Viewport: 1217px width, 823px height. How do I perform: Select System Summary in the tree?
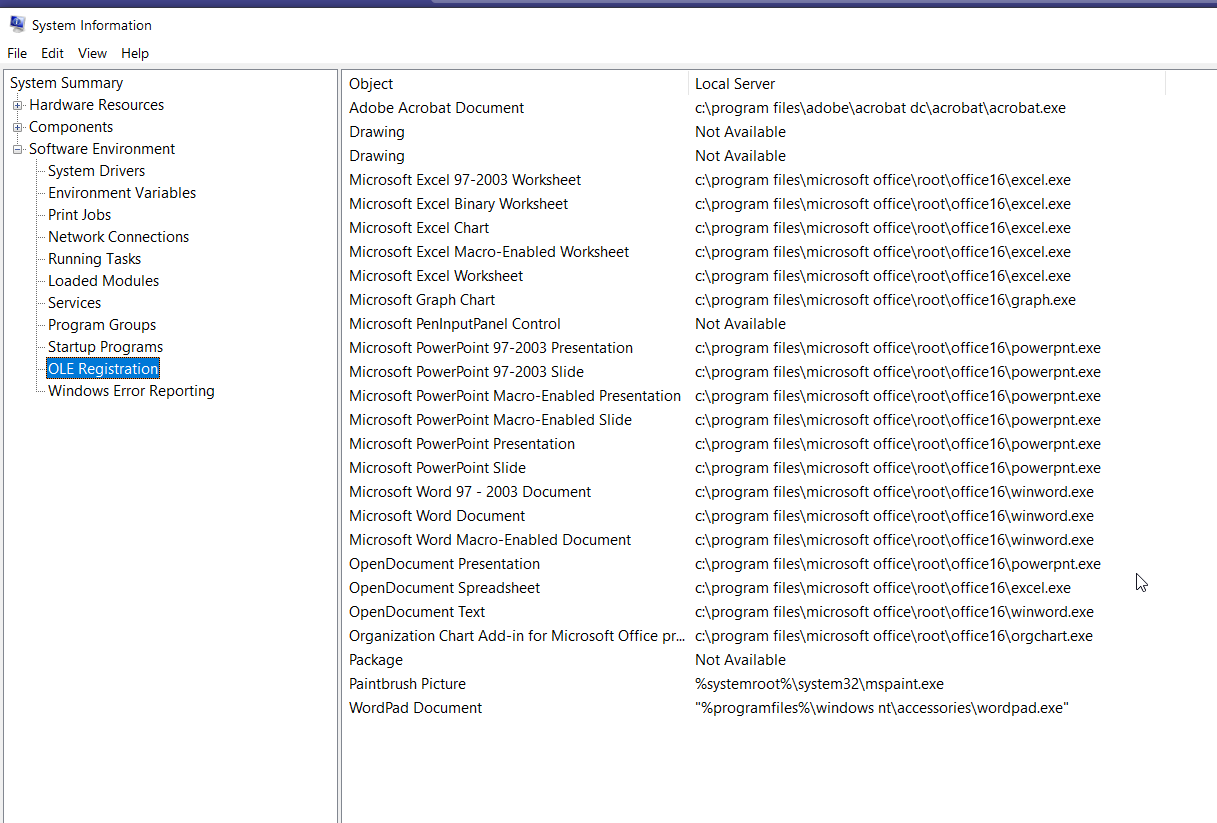pos(67,83)
